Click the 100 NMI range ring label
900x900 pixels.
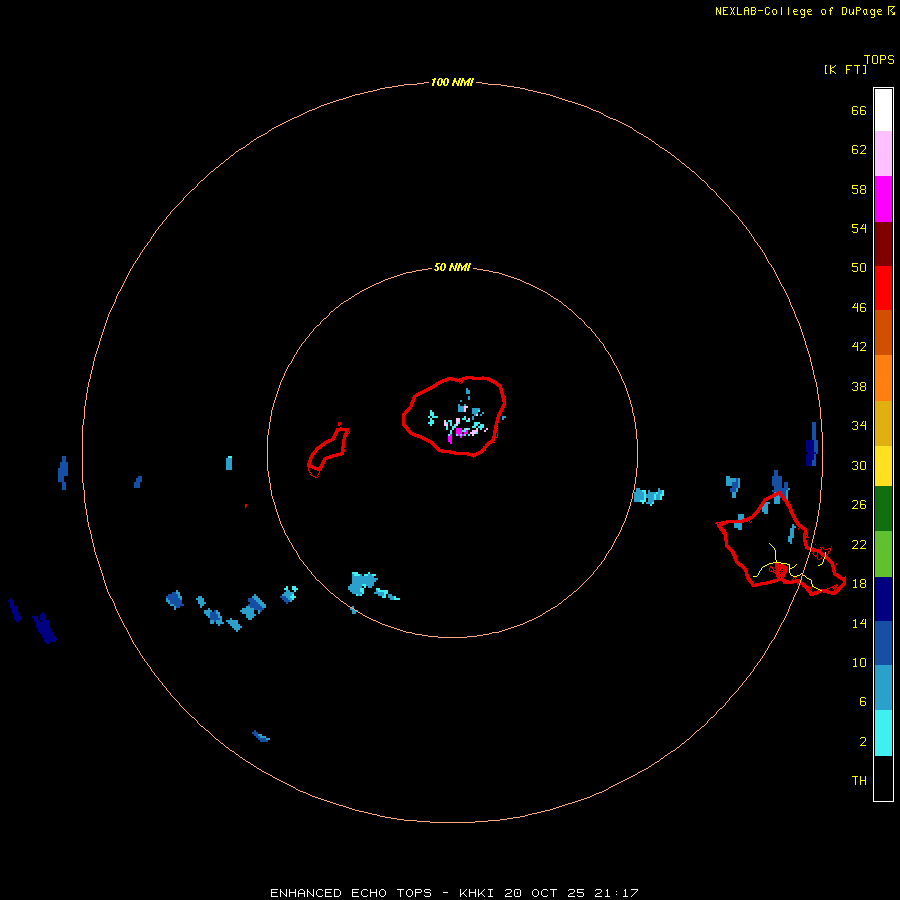[x=452, y=82]
